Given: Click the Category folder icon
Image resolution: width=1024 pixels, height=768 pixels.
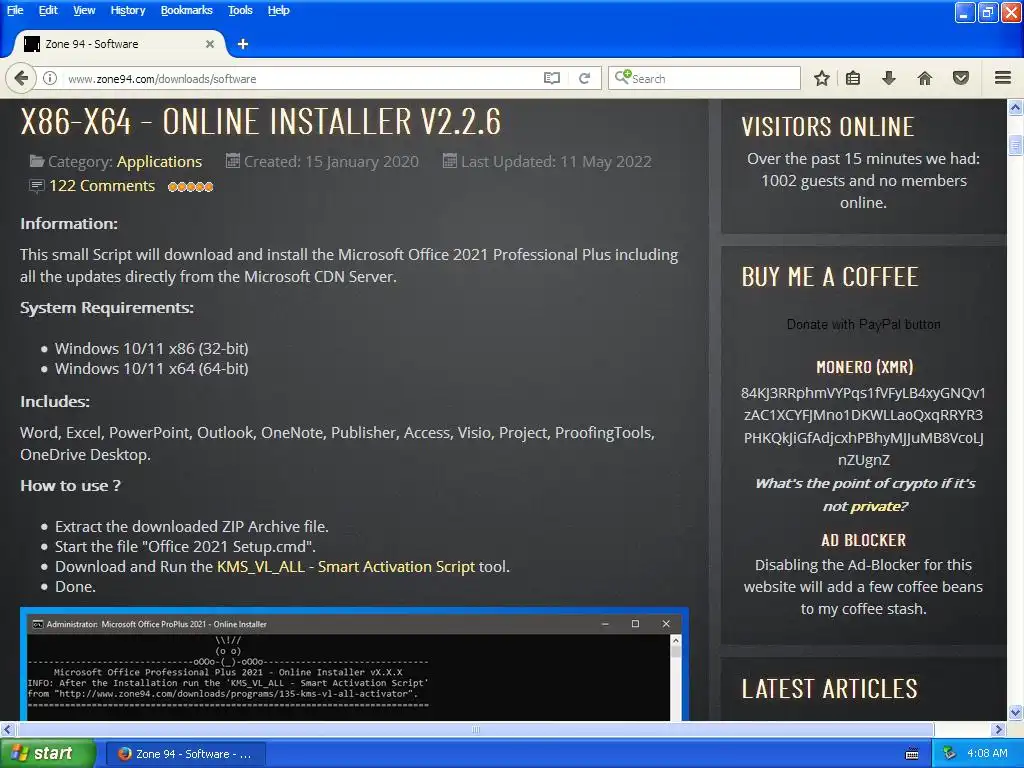Looking at the screenshot, I should click(x=37, y=161).
